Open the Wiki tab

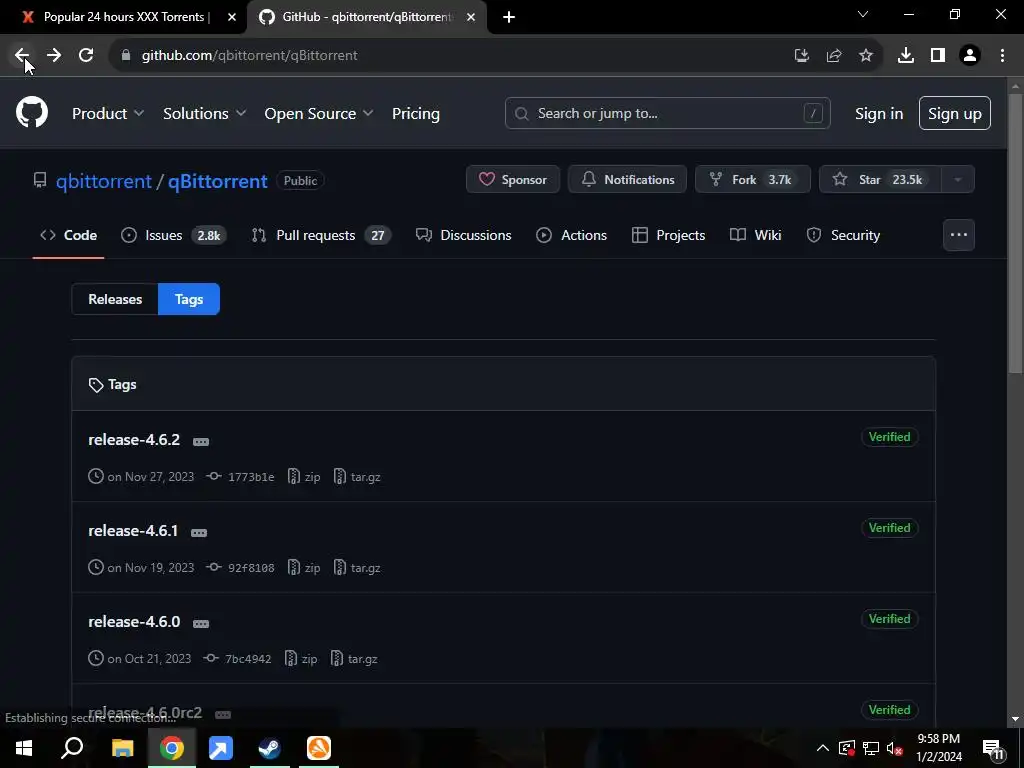point(756,235)
